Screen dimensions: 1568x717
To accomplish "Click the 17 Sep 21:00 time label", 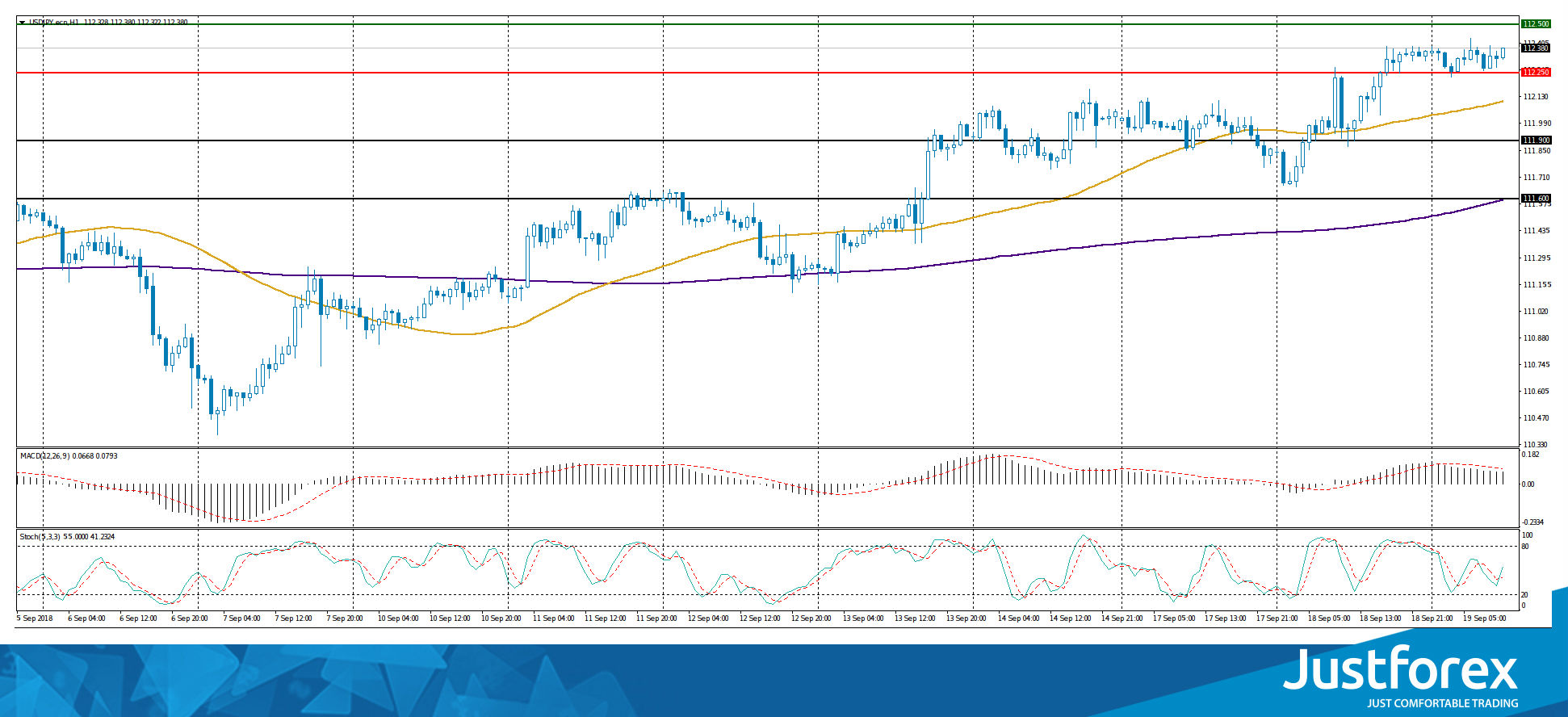I will tap(1277, 618).
